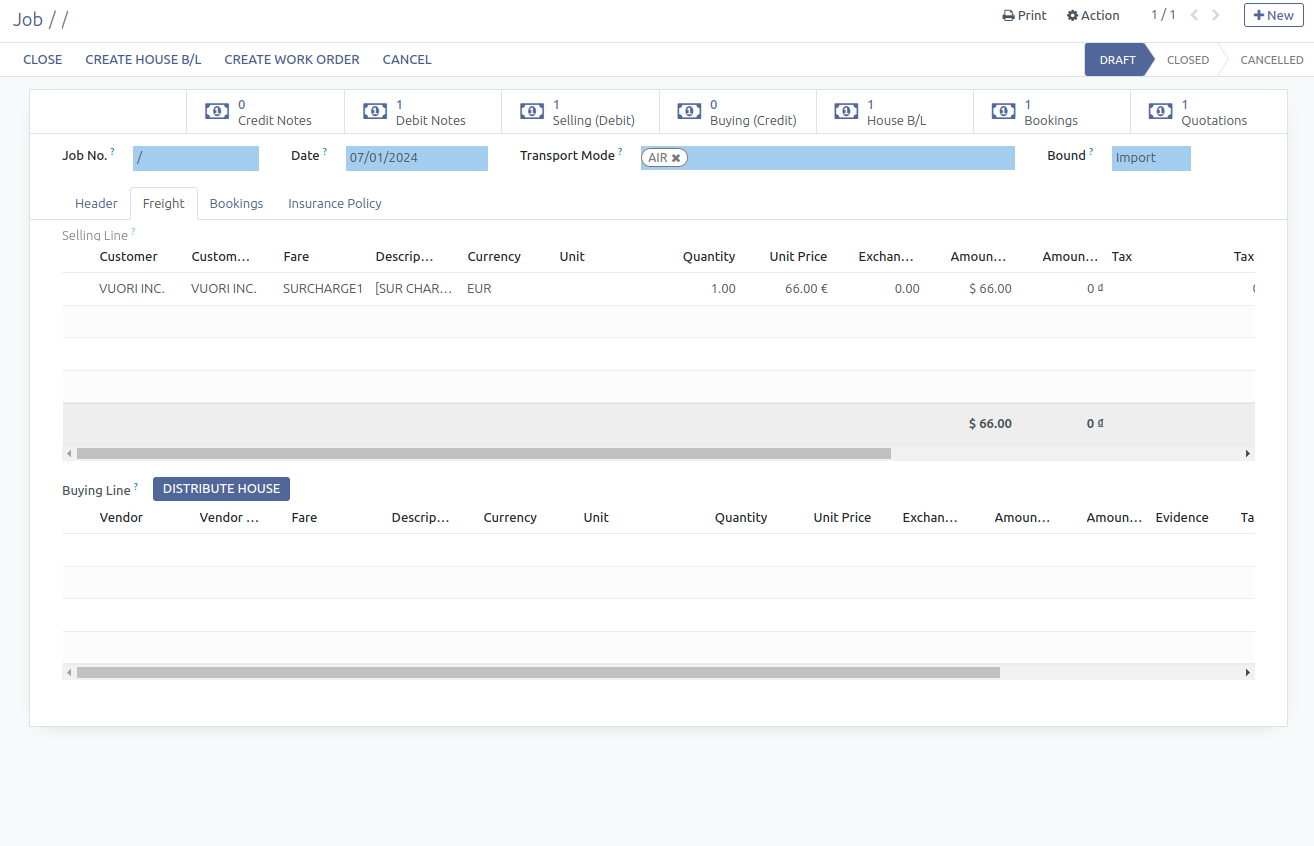Open the Bound selection field

pyautogui.click(x=1150, y=158)
